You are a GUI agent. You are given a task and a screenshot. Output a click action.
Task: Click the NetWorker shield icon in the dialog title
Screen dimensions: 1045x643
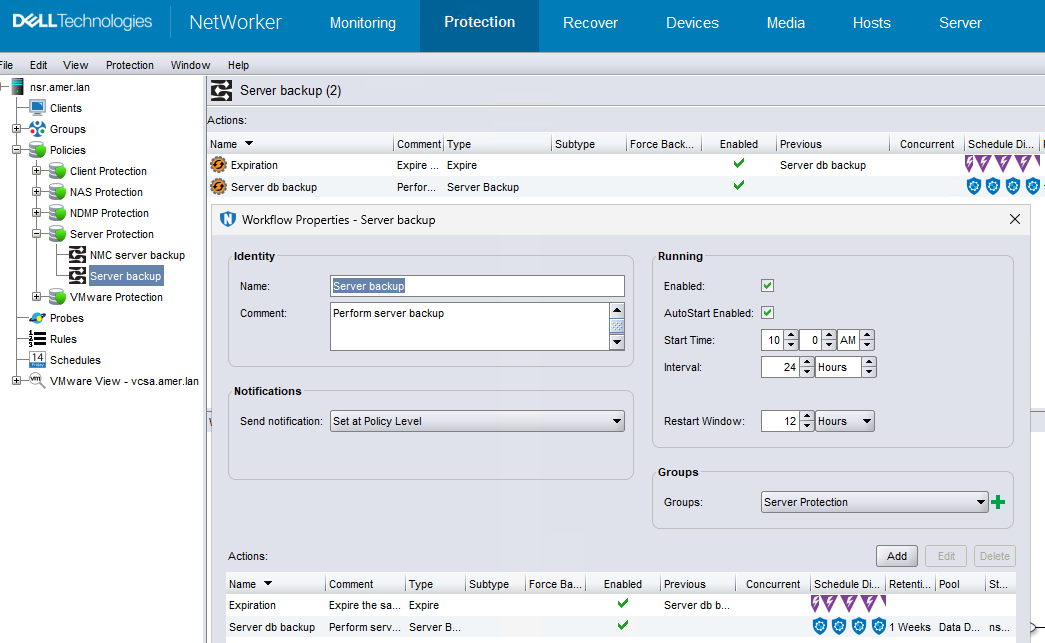point(228,219)
